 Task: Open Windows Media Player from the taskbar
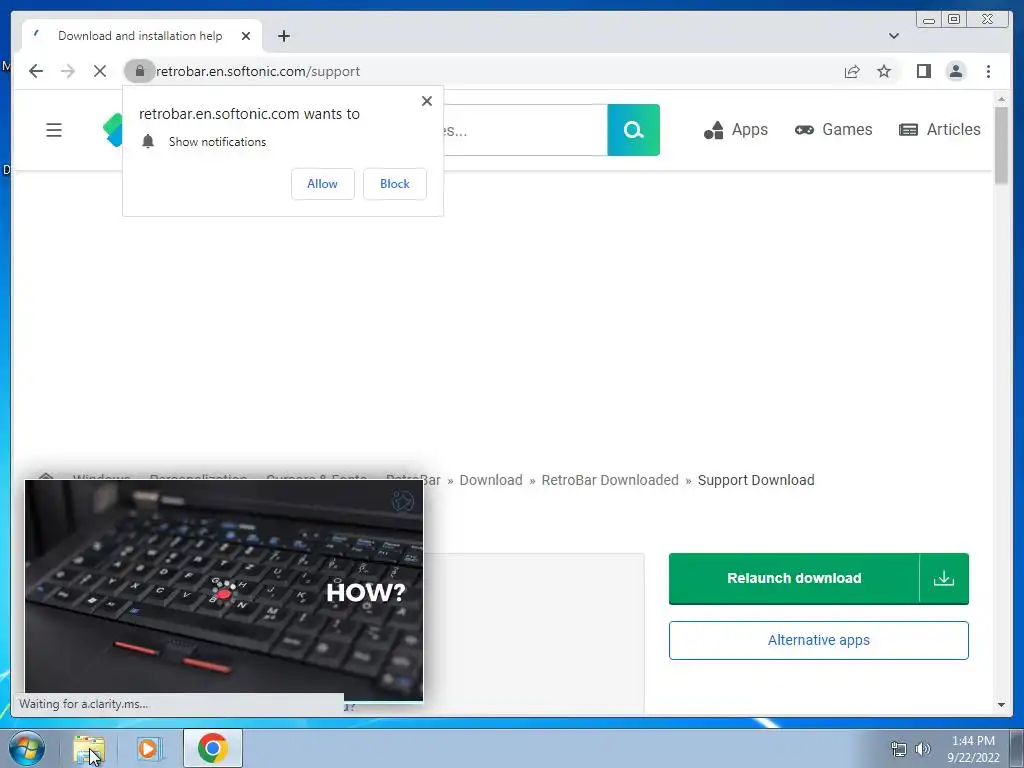(x=149, y=748)
